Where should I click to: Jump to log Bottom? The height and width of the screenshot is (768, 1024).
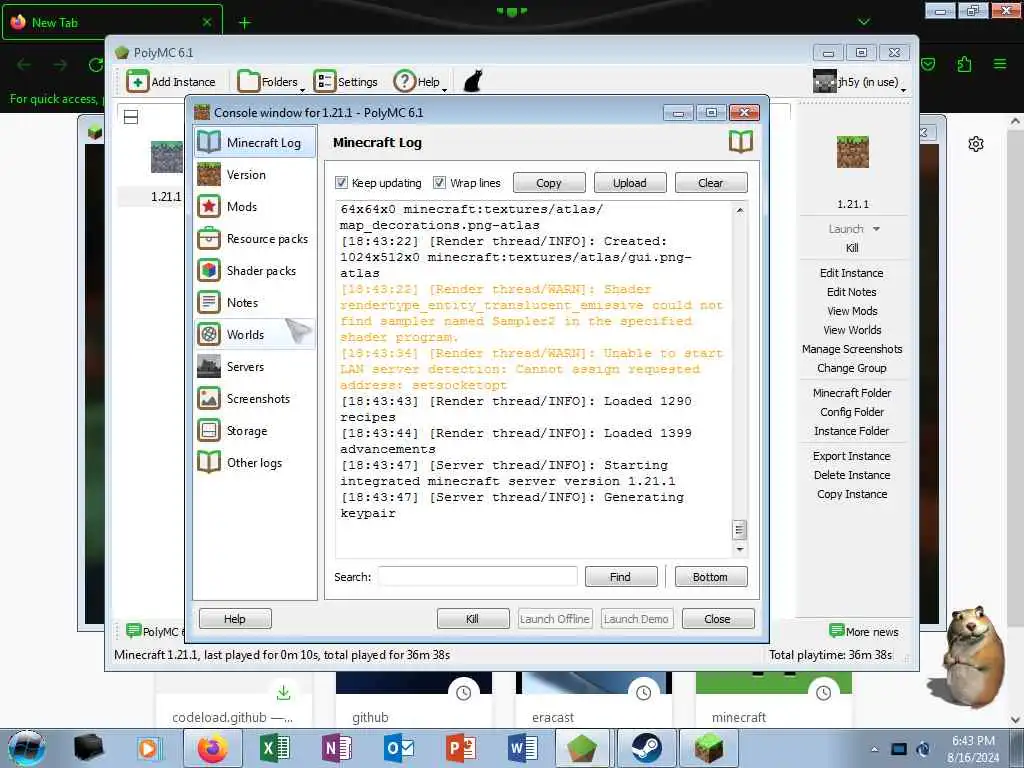(x=711, y=577)
